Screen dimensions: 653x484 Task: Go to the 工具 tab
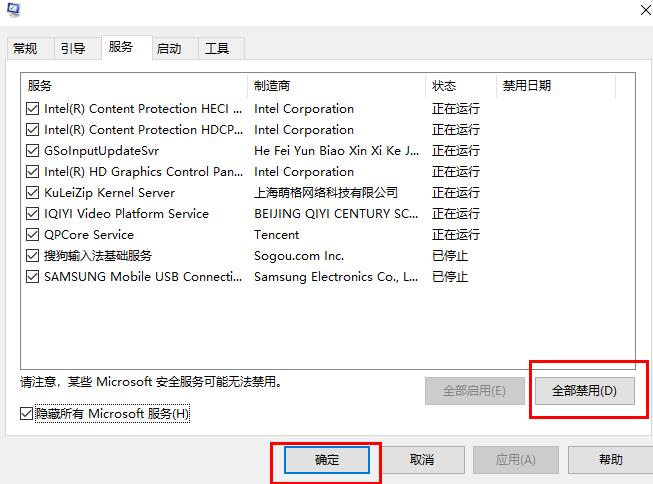pyautogui.click(x=217, y=49)
